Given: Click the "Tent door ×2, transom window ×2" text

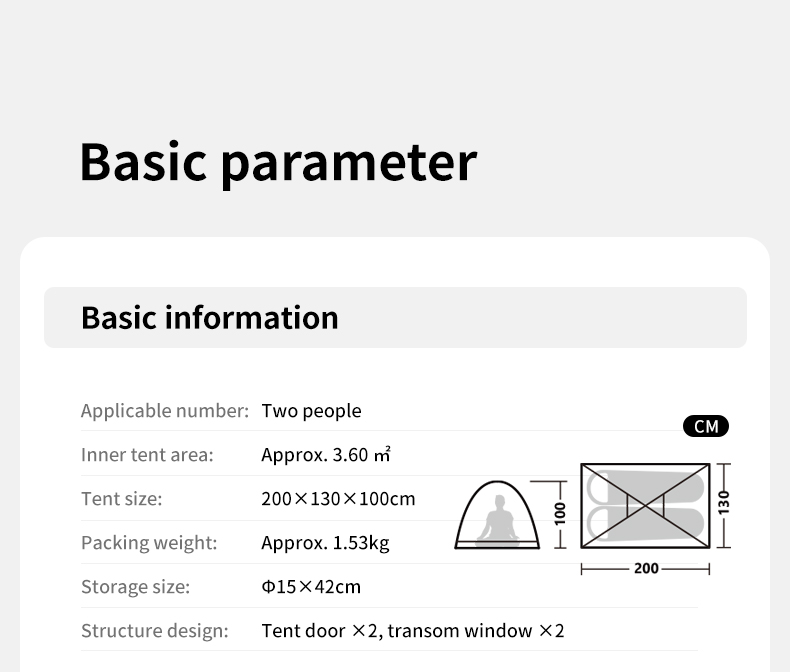Looking at the screenshot, I should (x=413, y=631).
